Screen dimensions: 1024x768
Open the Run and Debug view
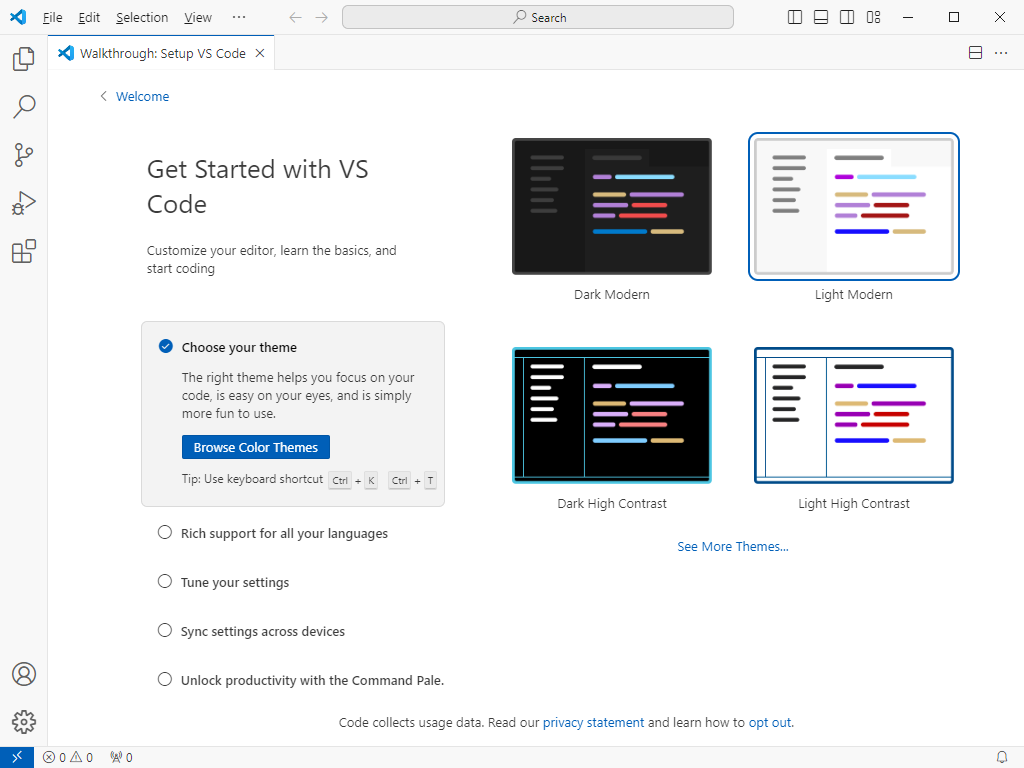coord(24,203)
